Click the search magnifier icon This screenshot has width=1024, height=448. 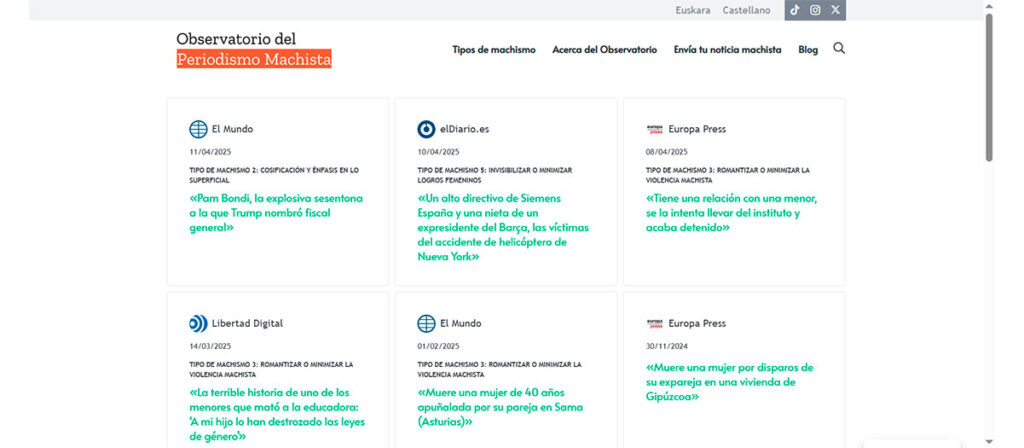click(x=839, y=48)
